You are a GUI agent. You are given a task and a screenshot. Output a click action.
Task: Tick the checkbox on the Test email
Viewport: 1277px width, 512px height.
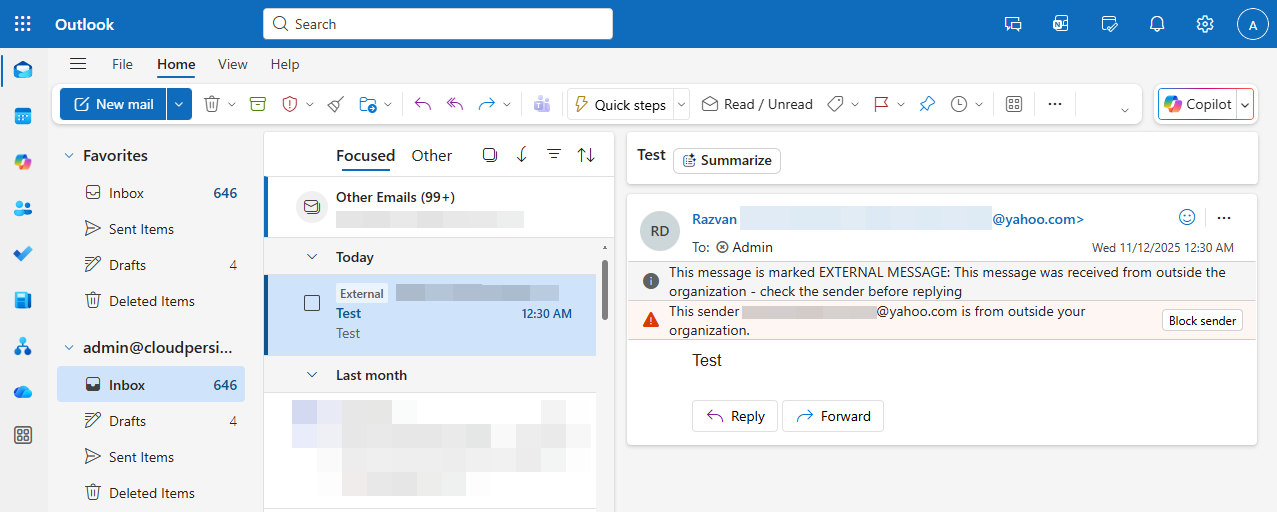coord(312,303)
